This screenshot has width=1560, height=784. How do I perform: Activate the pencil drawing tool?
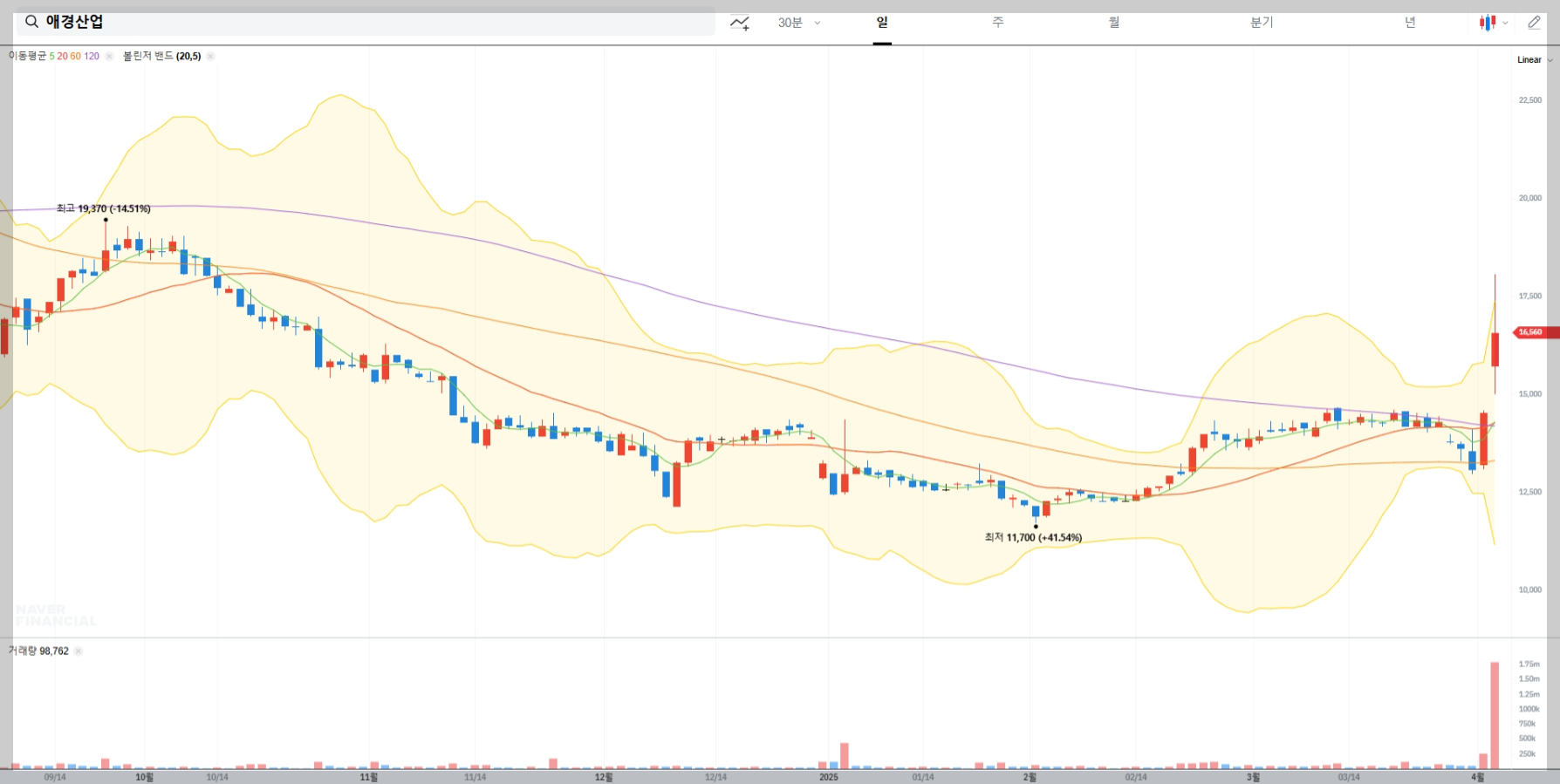(1534, 23)
